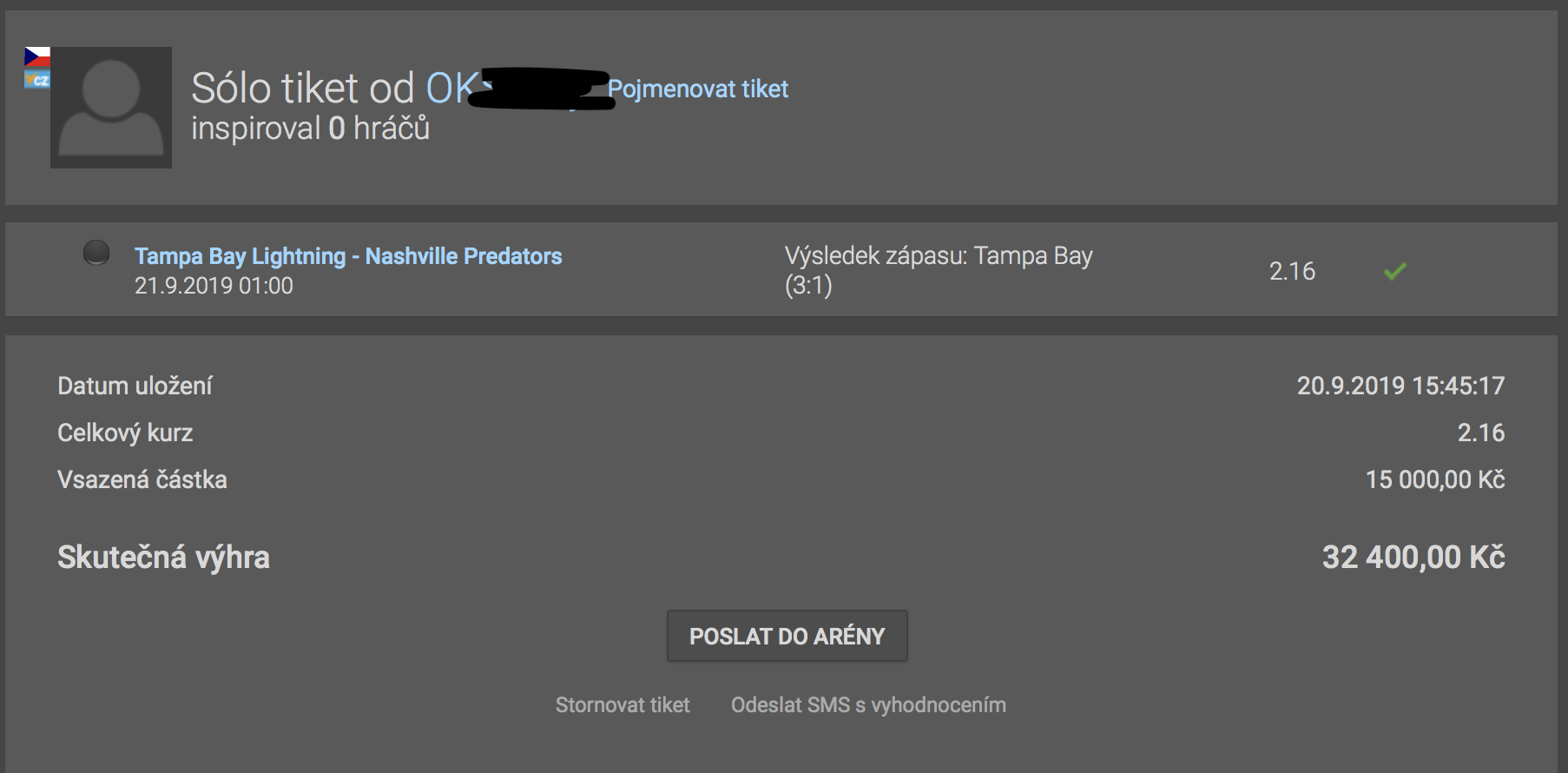Open the user avatar placeholder image

[111, 108]
